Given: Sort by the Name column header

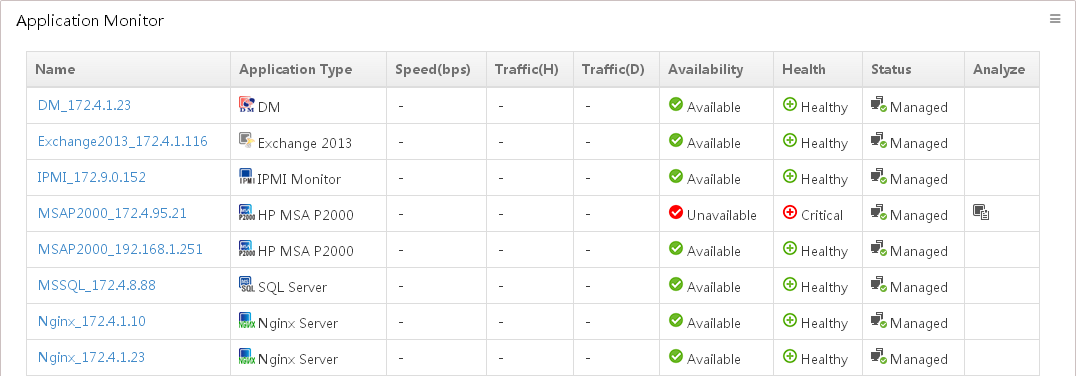Looking at the screenshot, I should click(55, 69).
